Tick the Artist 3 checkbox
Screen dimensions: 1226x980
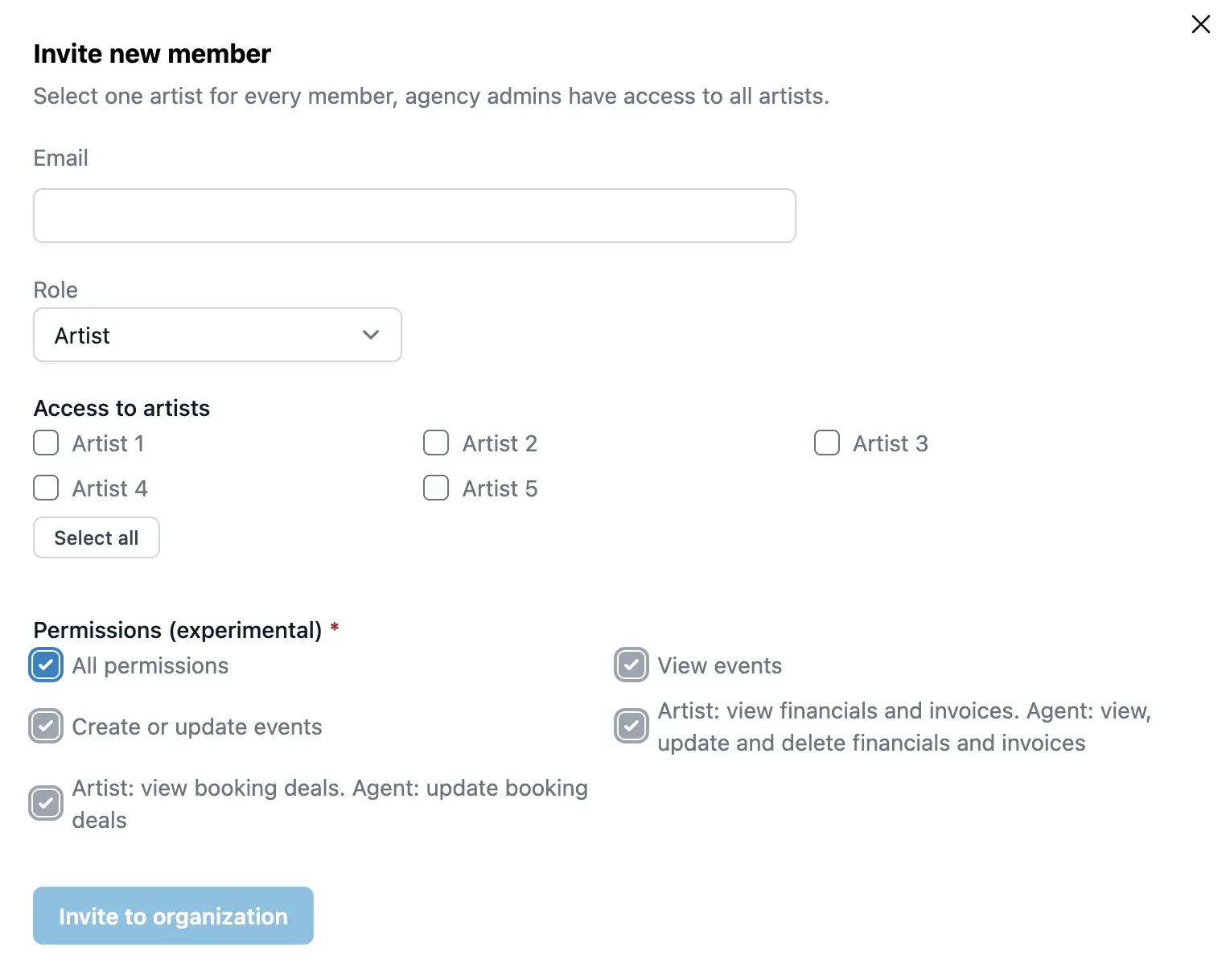[x=826, y=443]
